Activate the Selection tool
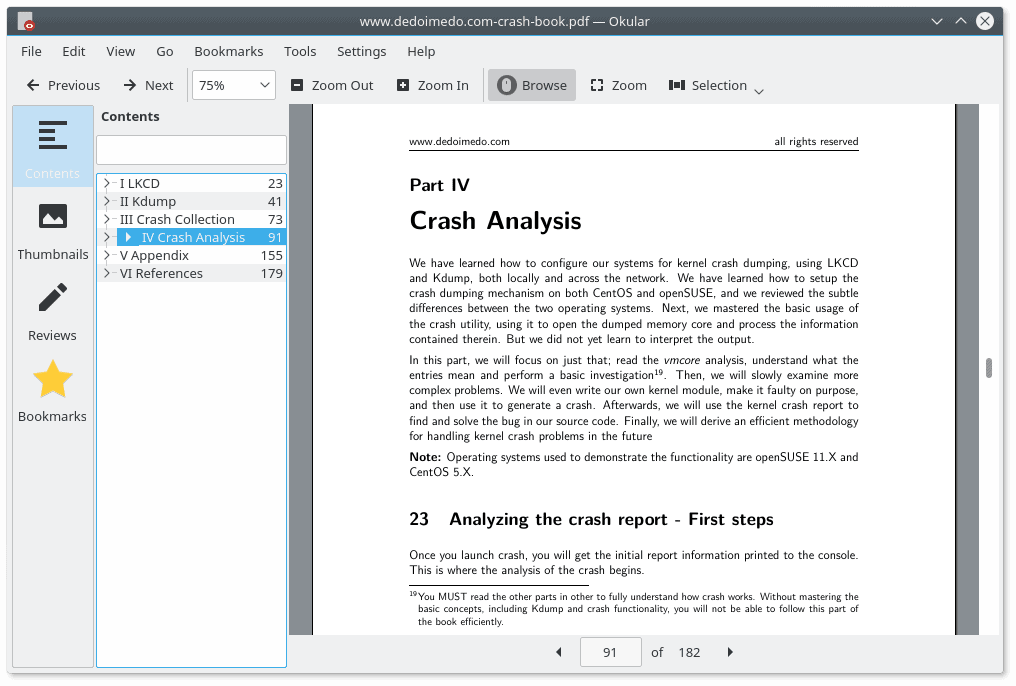 [708, 86]
